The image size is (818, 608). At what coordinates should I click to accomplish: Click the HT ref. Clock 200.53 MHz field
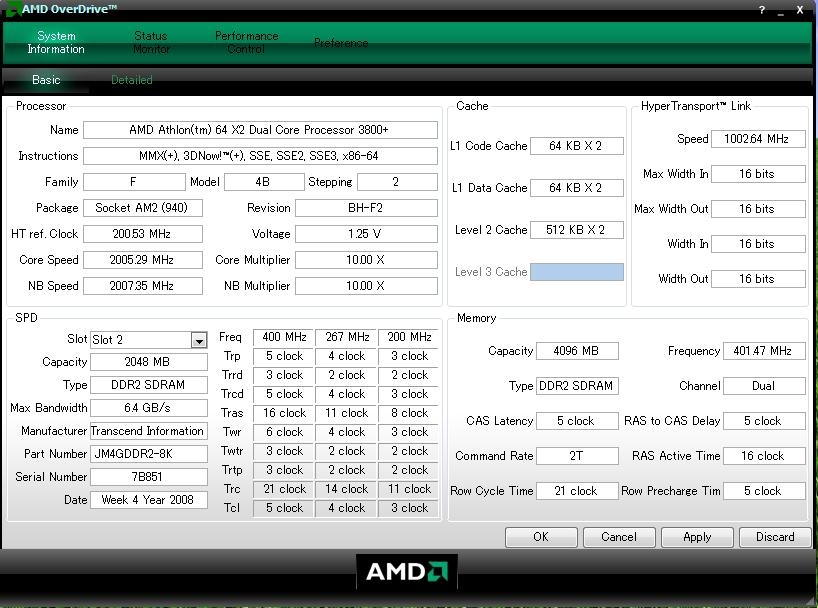click(x=142, y=234)
